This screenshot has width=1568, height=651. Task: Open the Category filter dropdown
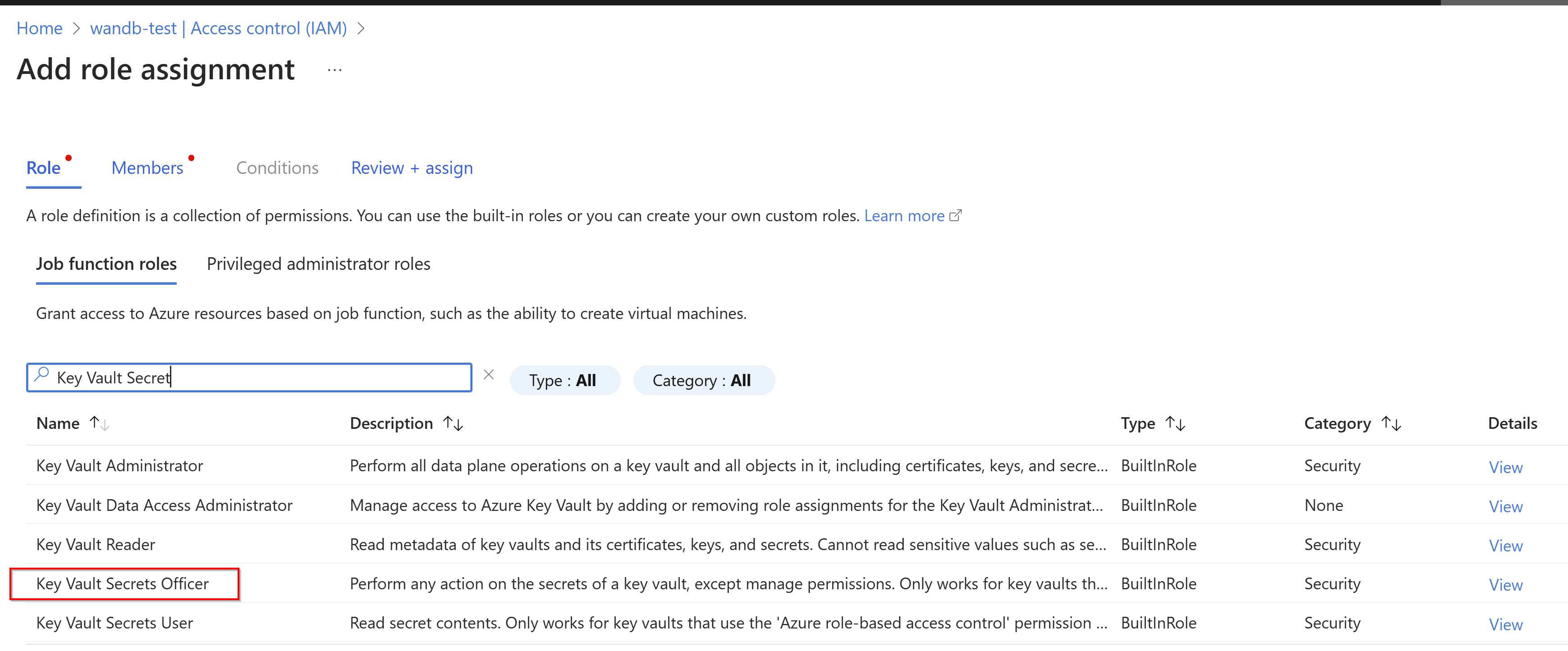pos(702,380)
